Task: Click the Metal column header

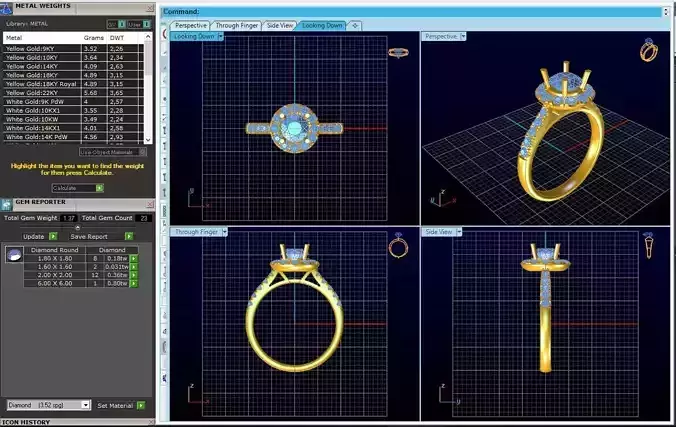Action: pyautogui.click(x=42, y=38)
